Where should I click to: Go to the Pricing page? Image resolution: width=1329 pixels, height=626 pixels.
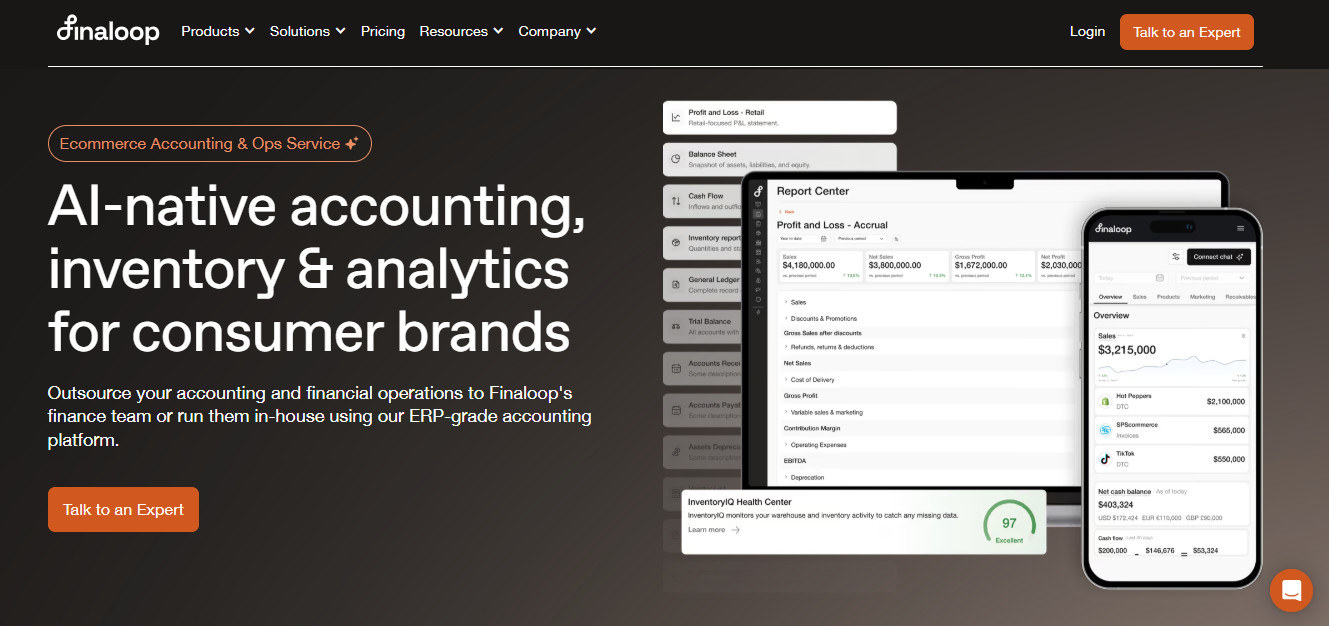pos(383,31)
